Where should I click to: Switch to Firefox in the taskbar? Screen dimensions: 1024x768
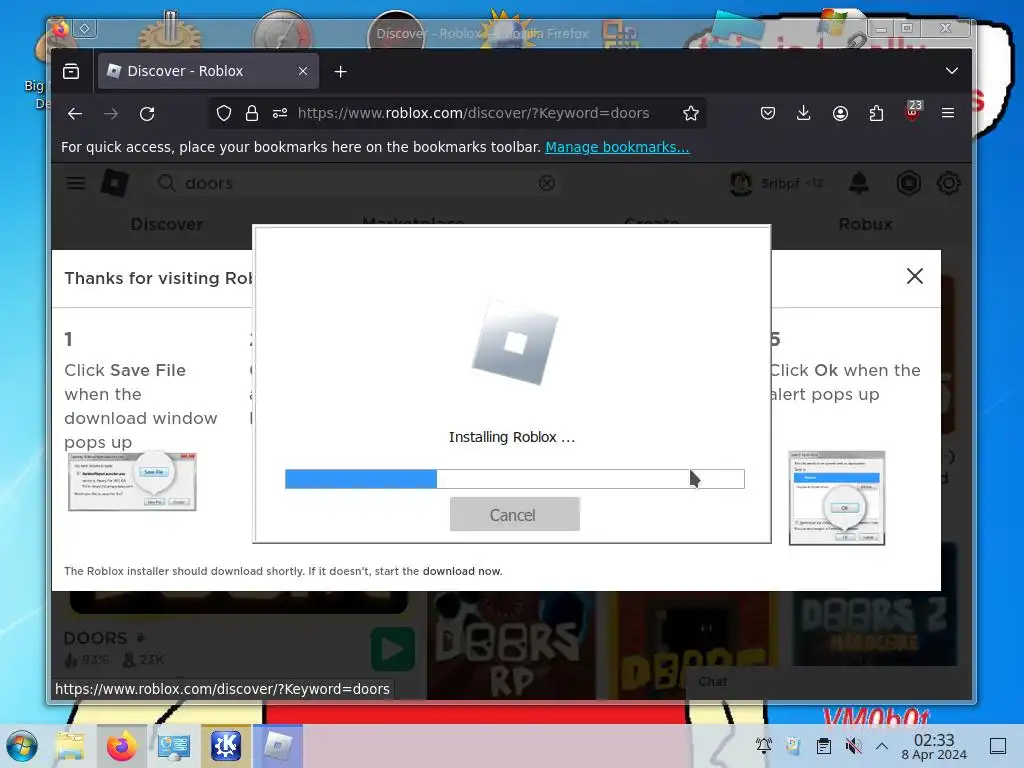[122, 746]
